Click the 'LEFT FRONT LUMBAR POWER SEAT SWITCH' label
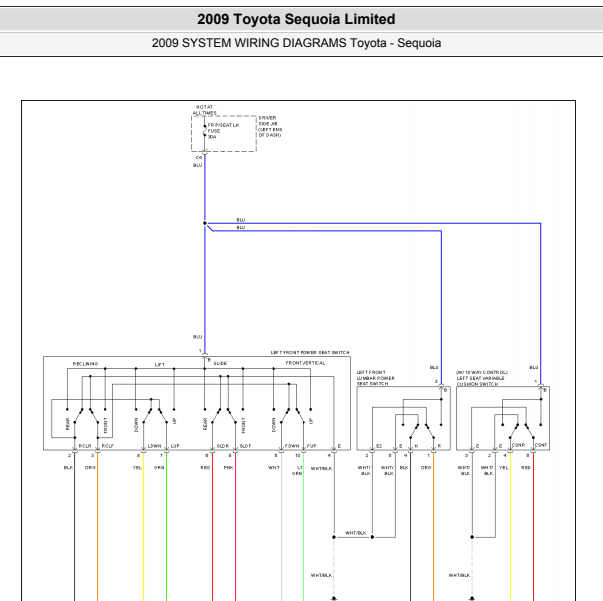Viewport: 603px width, 601px height. click(375, 378)
